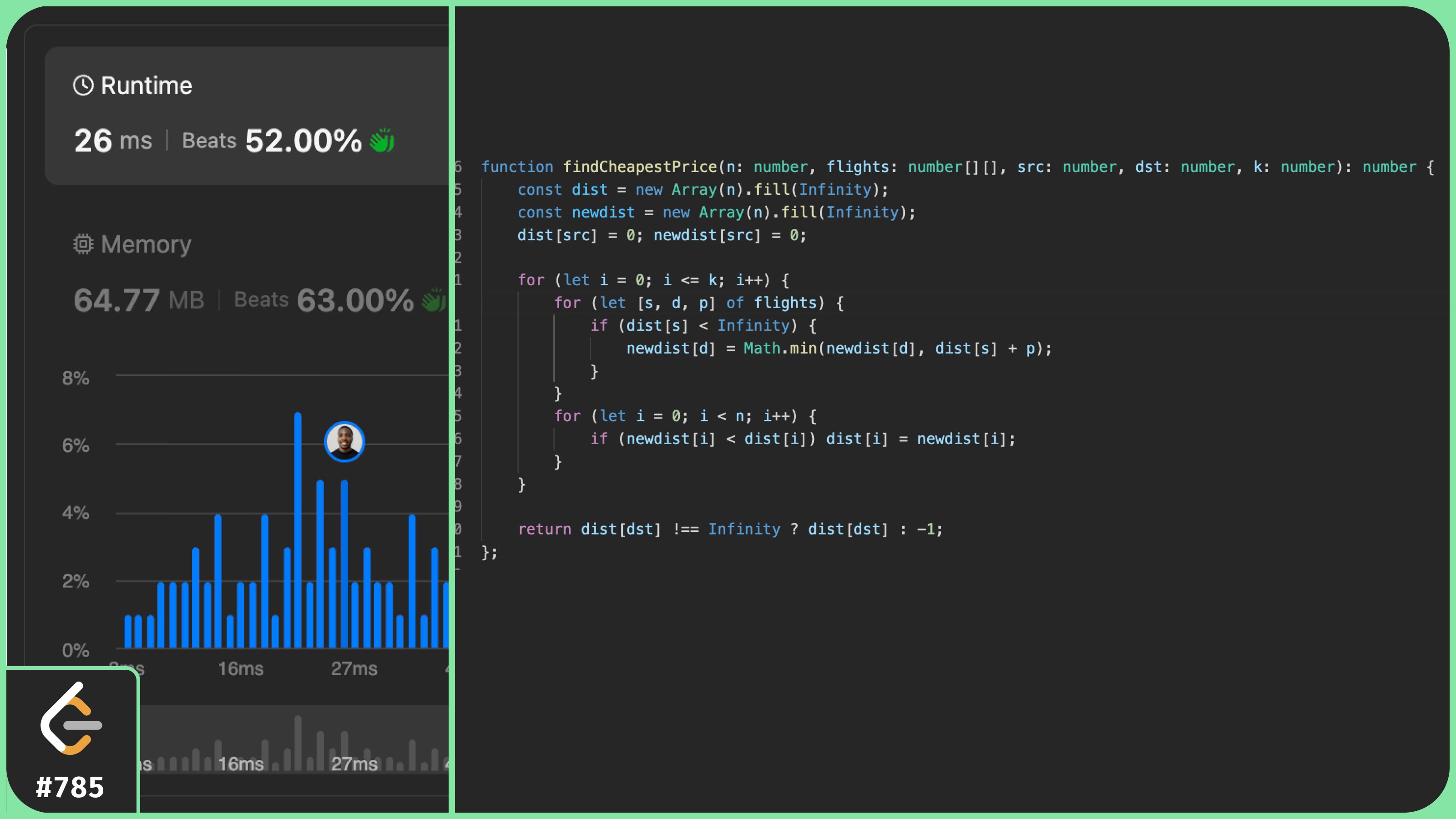Click the Runtime clock icon

click(83, 86)
